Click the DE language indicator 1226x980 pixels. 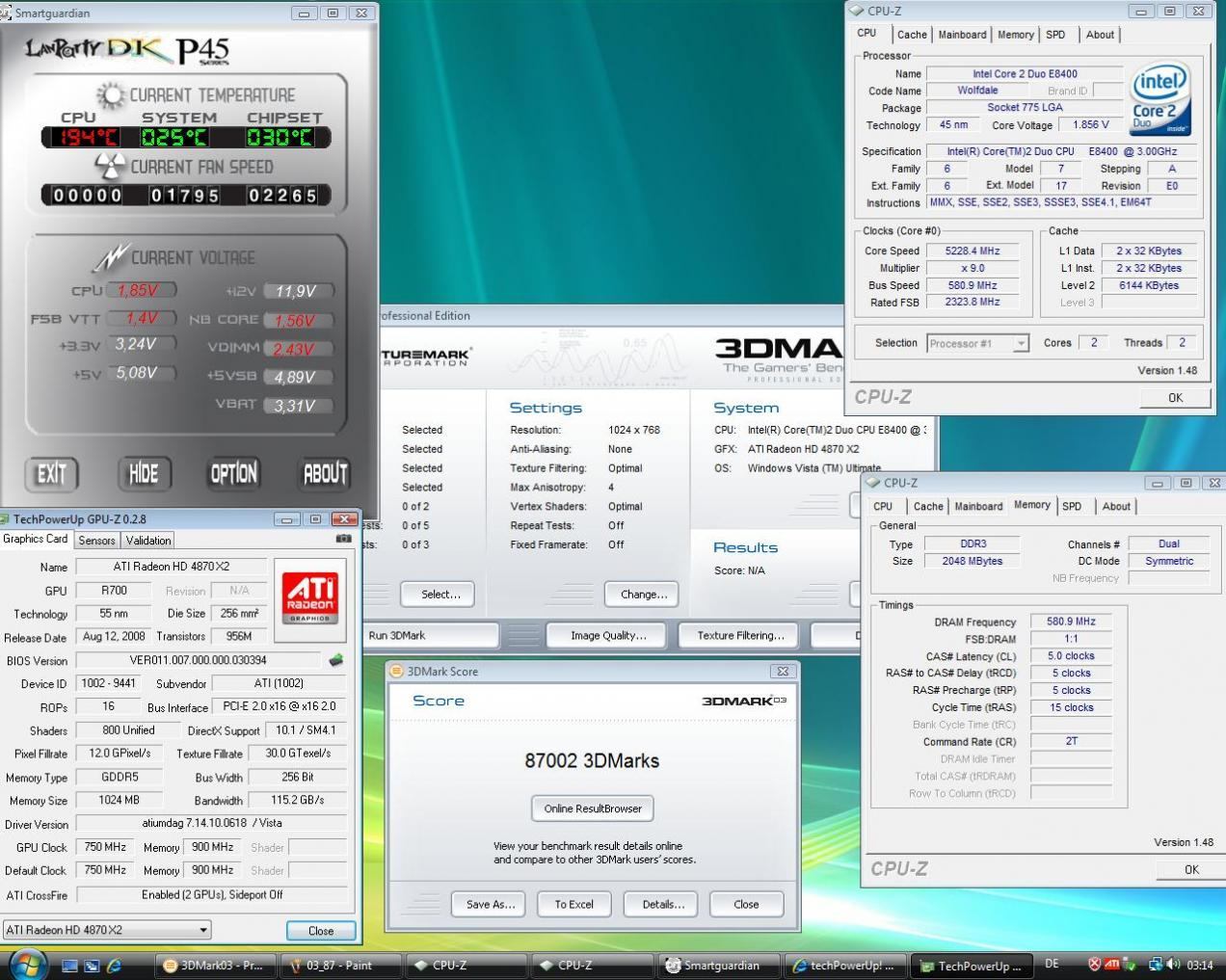tap(1052, 964)
